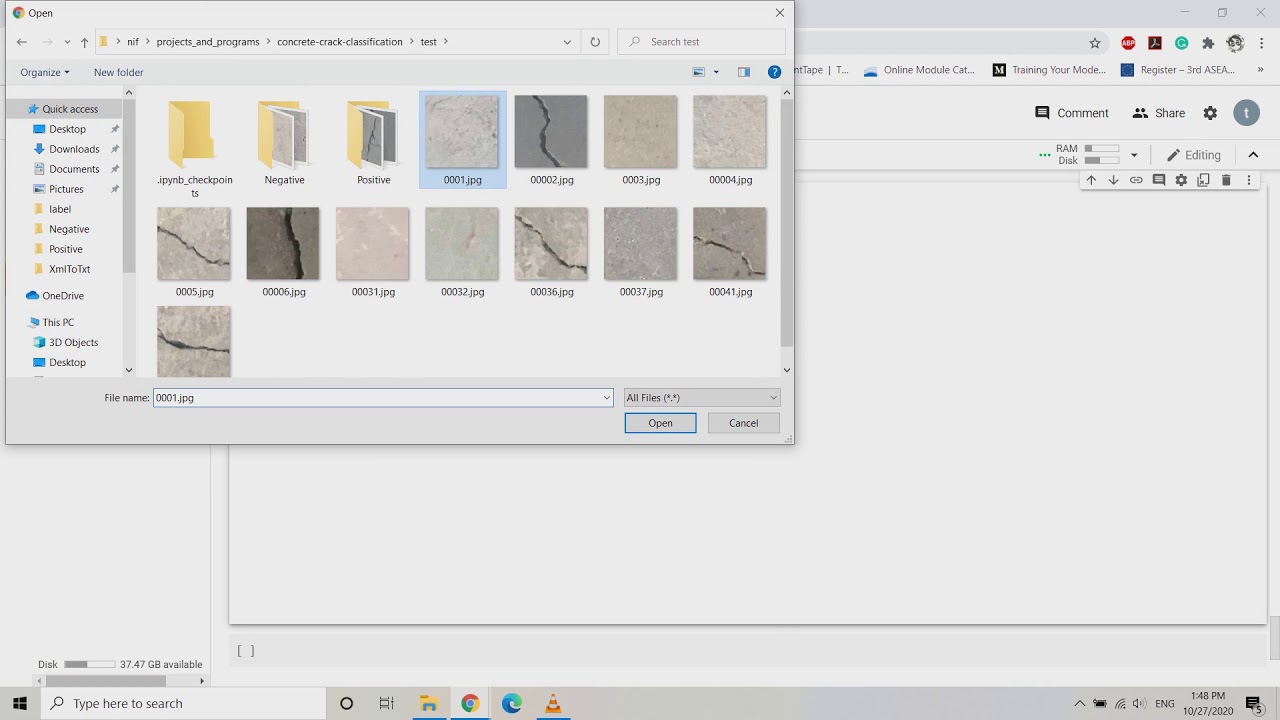The image size is (1280, 720).
Task: Open the Organize dropdown menu
Action: (45, 72)
